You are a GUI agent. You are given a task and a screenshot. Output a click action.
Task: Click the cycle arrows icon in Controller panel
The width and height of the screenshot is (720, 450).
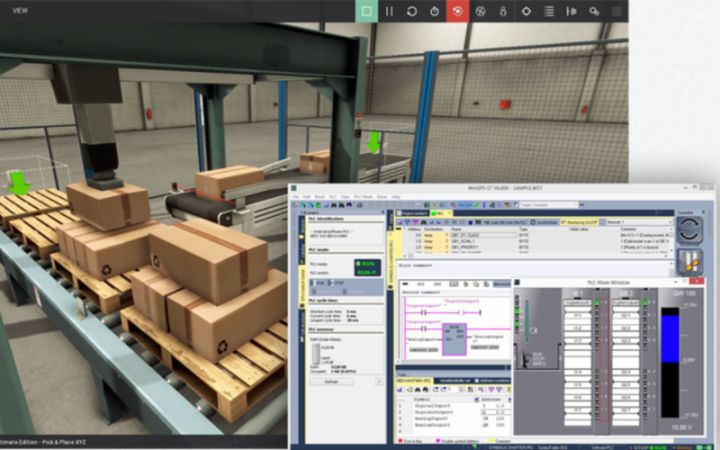[689, 230]
